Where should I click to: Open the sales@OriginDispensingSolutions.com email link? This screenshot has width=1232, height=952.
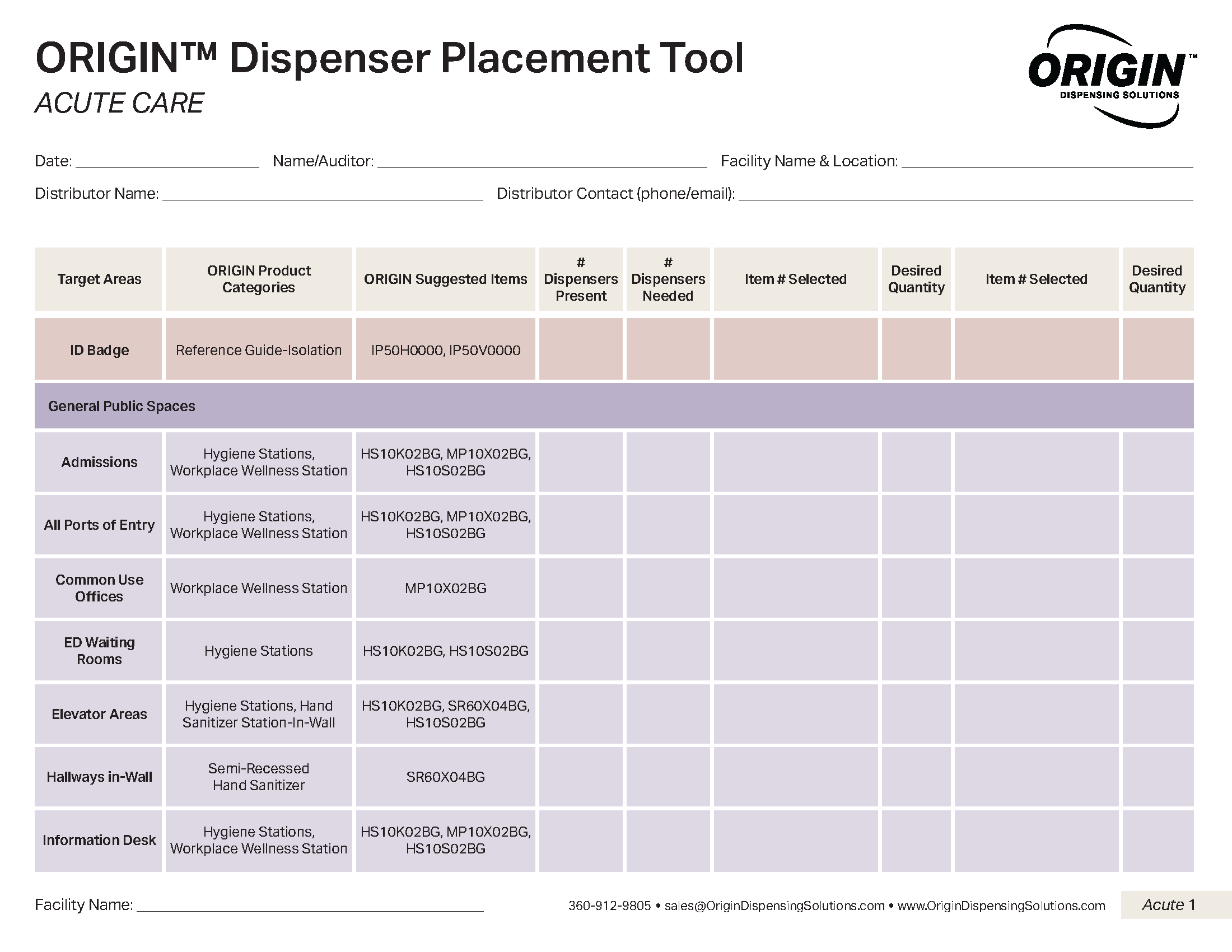pyautogui.click(x=774, y=906)
